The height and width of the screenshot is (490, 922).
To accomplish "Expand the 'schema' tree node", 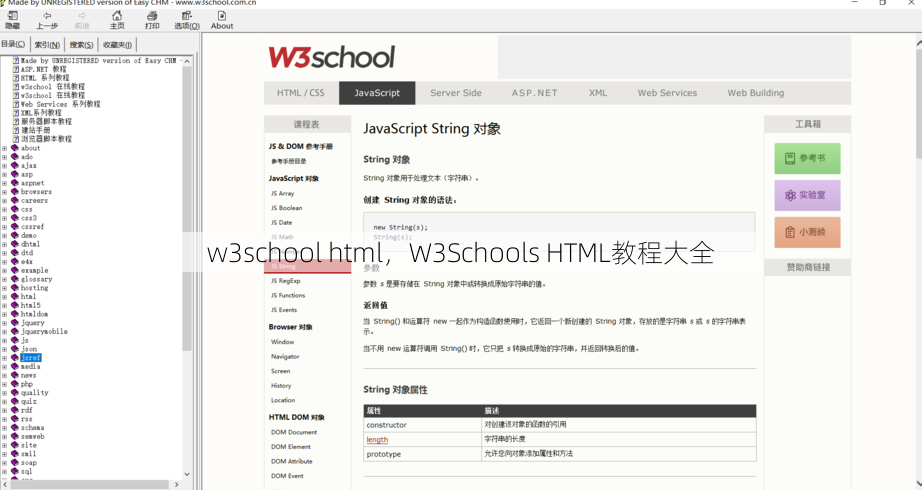I will (4, 428).
